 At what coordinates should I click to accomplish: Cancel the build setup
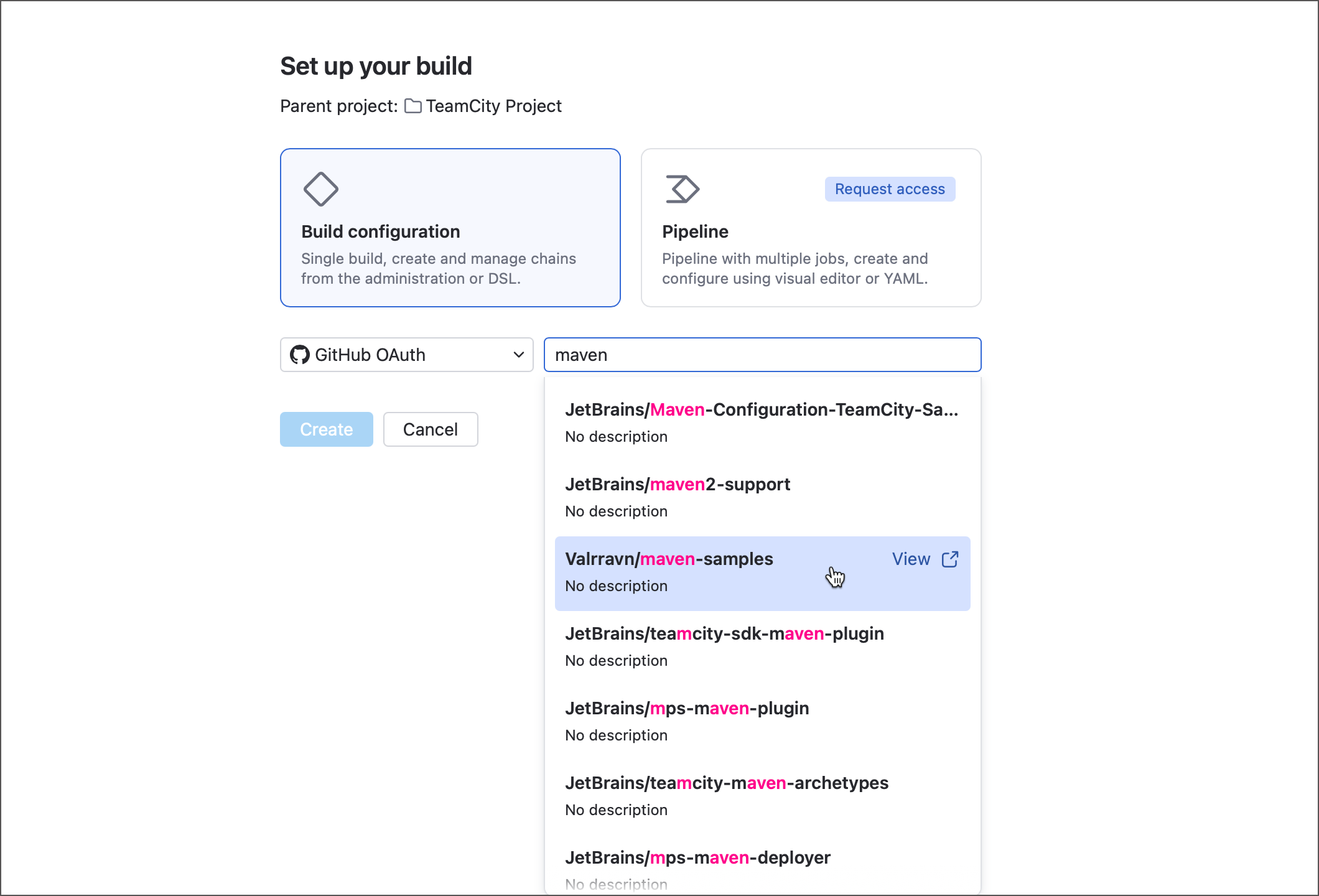[x=430, y=429]
